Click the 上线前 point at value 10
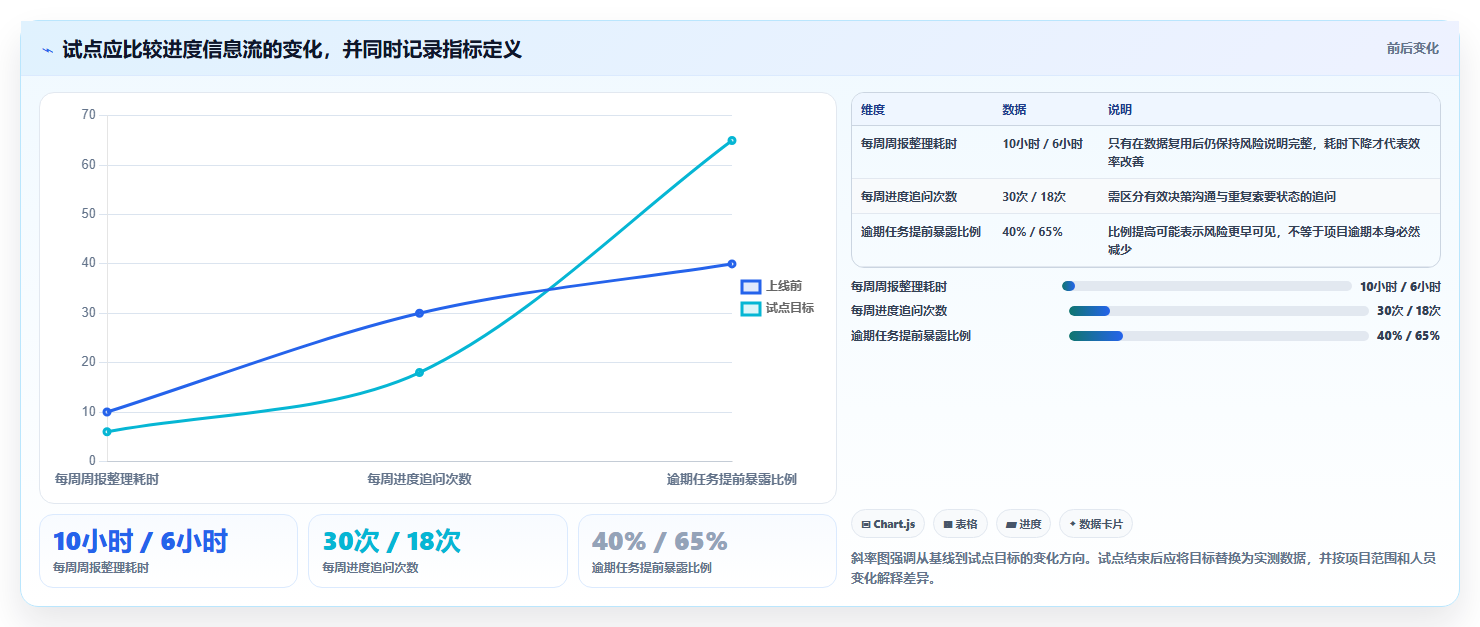The image size is (1480, 627). click(x=107, y=412)
